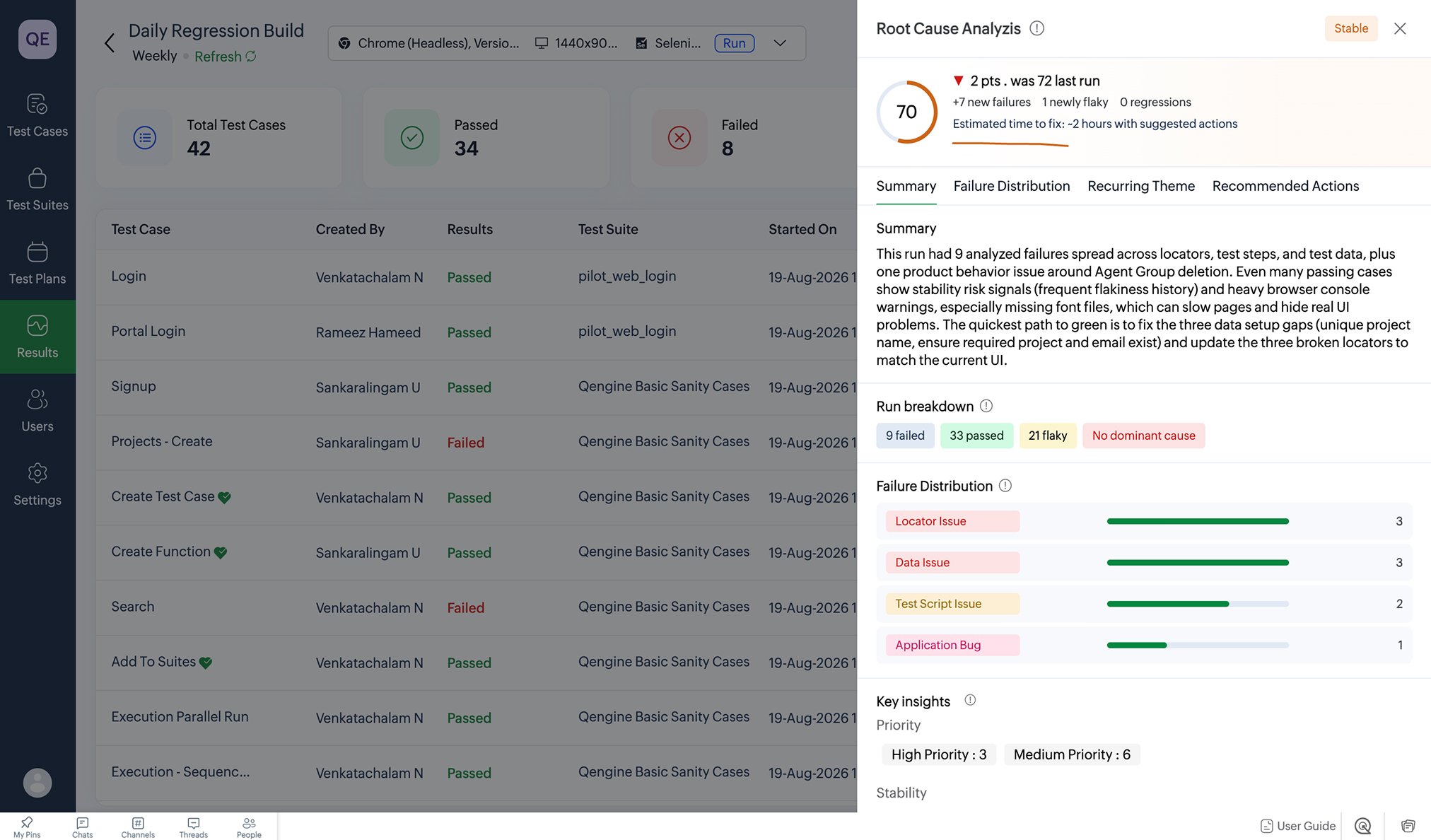The height and width of the screenshot is (840, 1431).
Task: Open the User Guide link
Action: [1297, 826]
